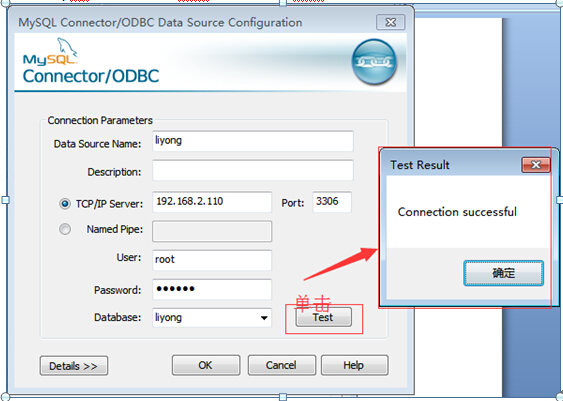This screenshot has height=401, width=563.
Task: Close the Data Source Configuration window
Action: 391,22
